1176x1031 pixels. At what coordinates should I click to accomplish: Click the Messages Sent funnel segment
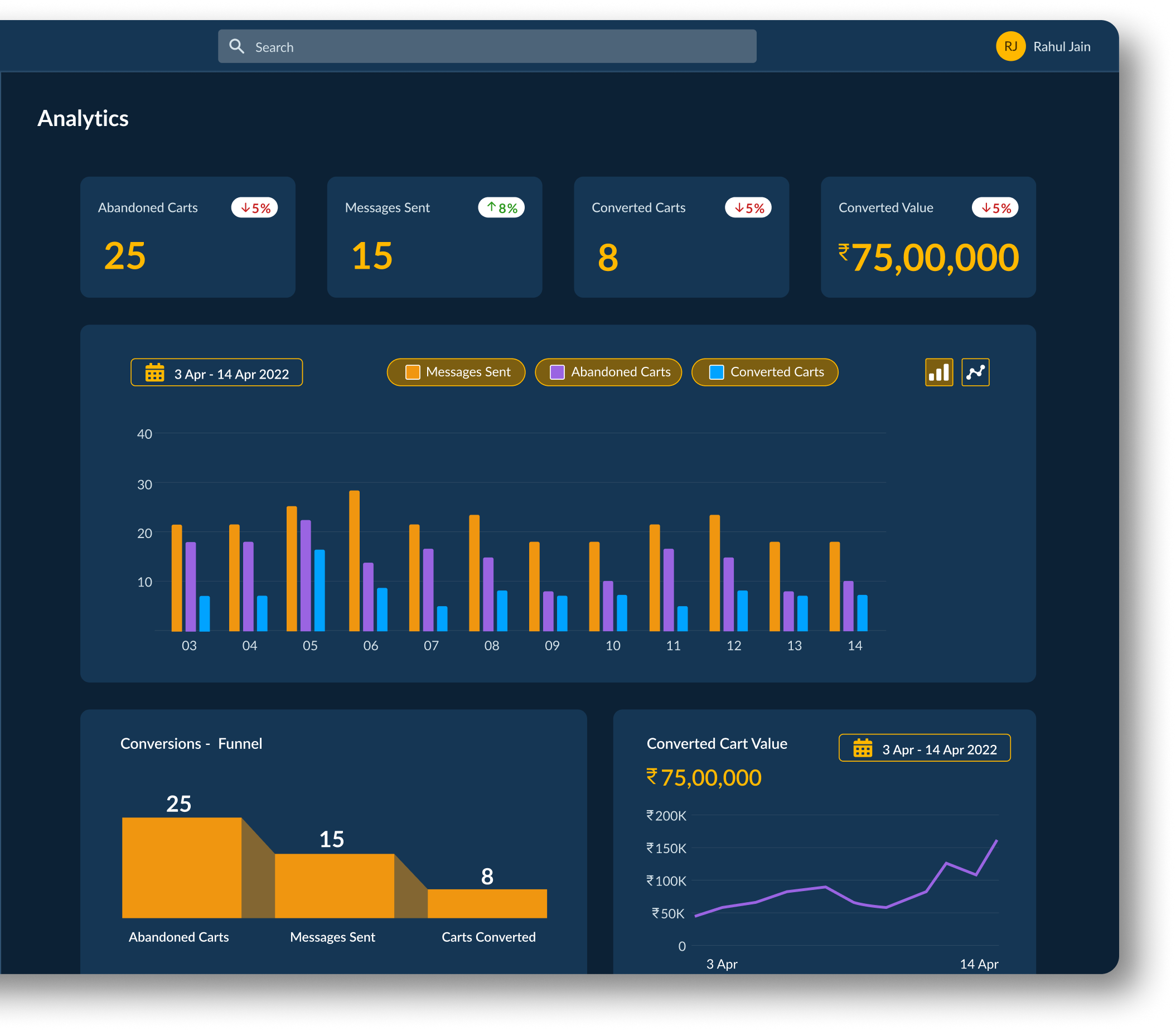coord(334,885)
